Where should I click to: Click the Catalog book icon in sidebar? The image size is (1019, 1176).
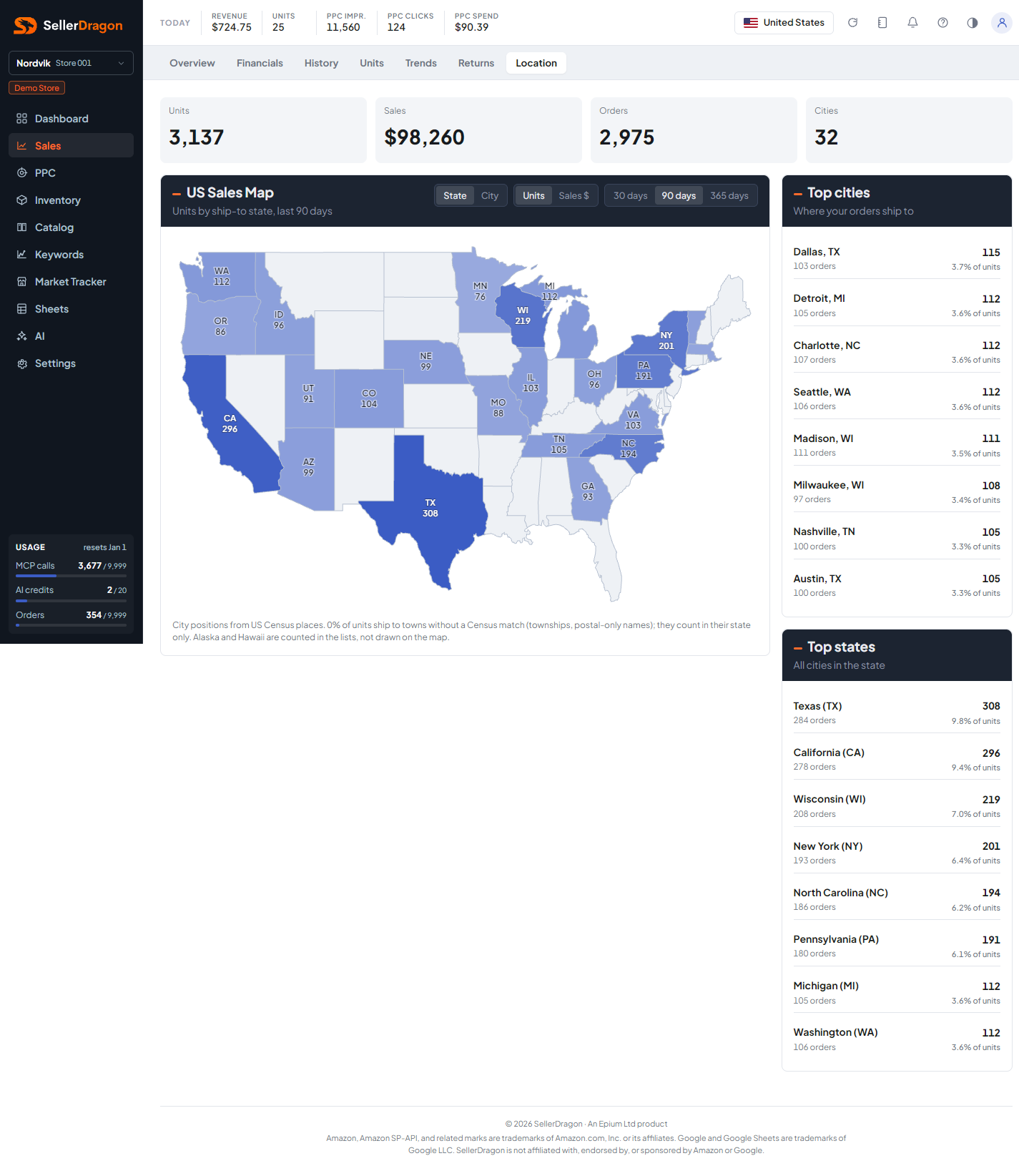click(x=22, y=227)
